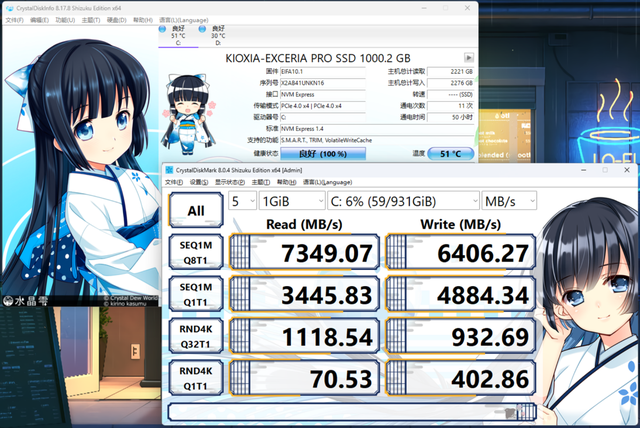The image size is (640, 428).
Task: Select the C: drive status icon in CrystalDiskInfo
Action: click(162, 29)
